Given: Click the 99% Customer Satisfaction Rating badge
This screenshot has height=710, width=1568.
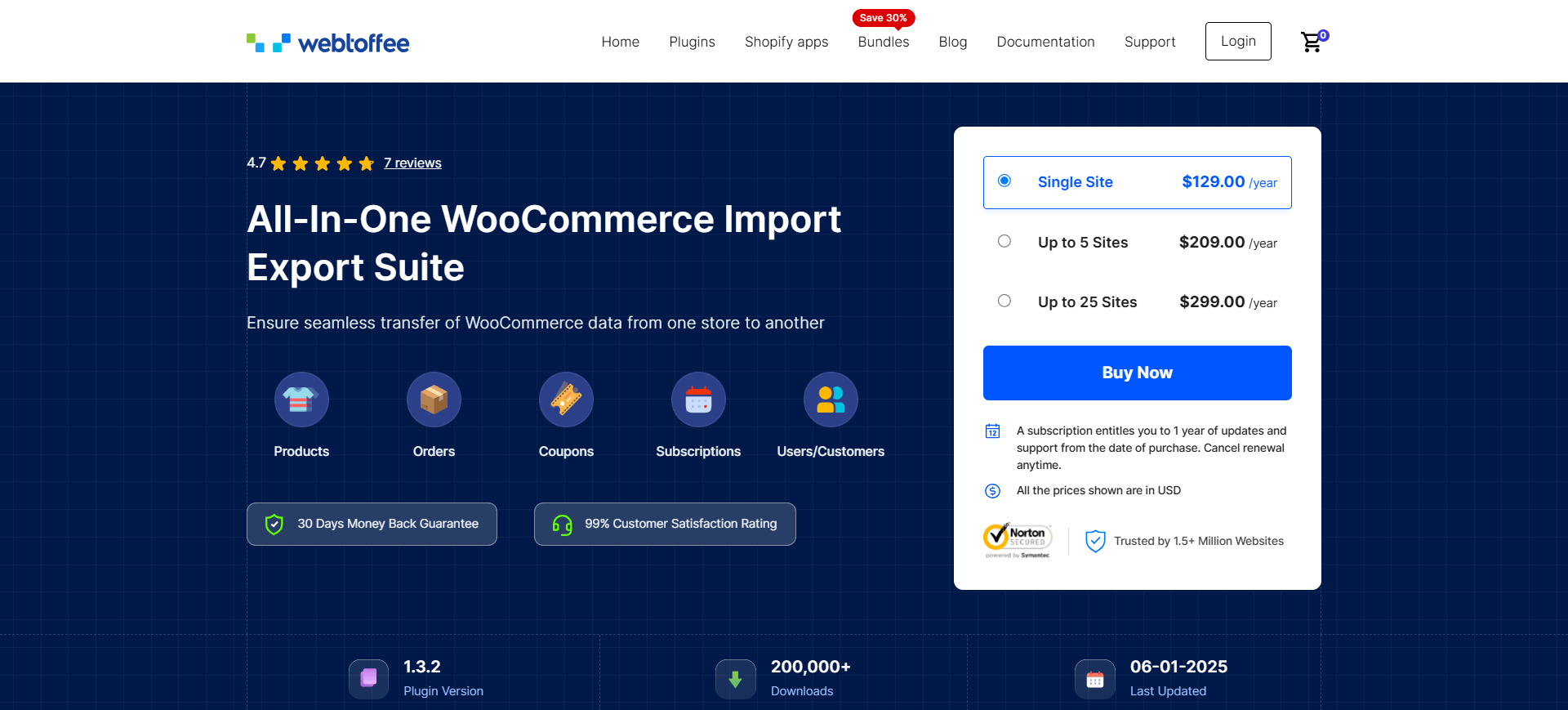Looking at the screenshot, I should (x=665, y=524).
